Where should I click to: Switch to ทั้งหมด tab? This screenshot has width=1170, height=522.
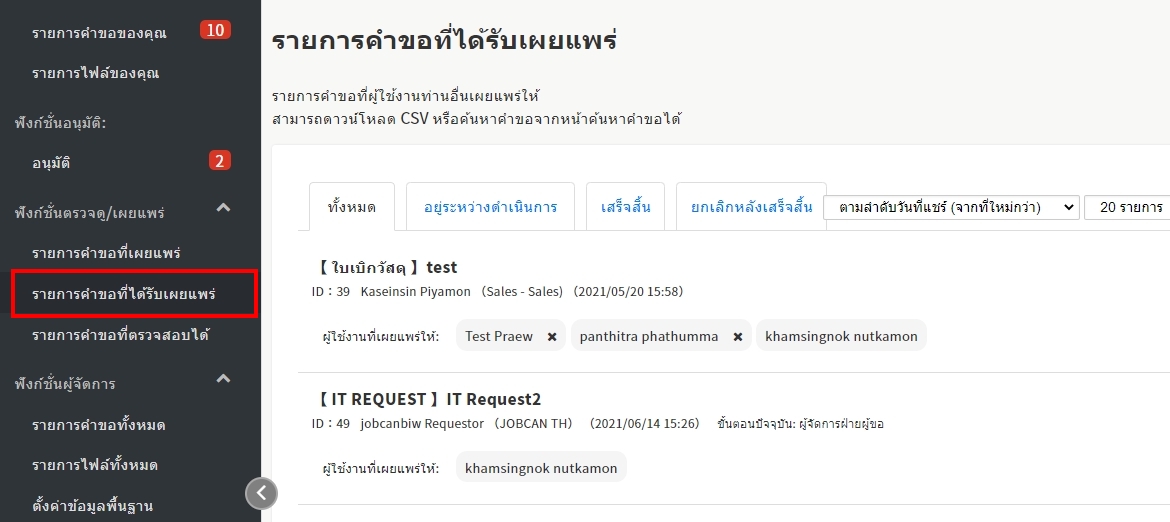352,208
